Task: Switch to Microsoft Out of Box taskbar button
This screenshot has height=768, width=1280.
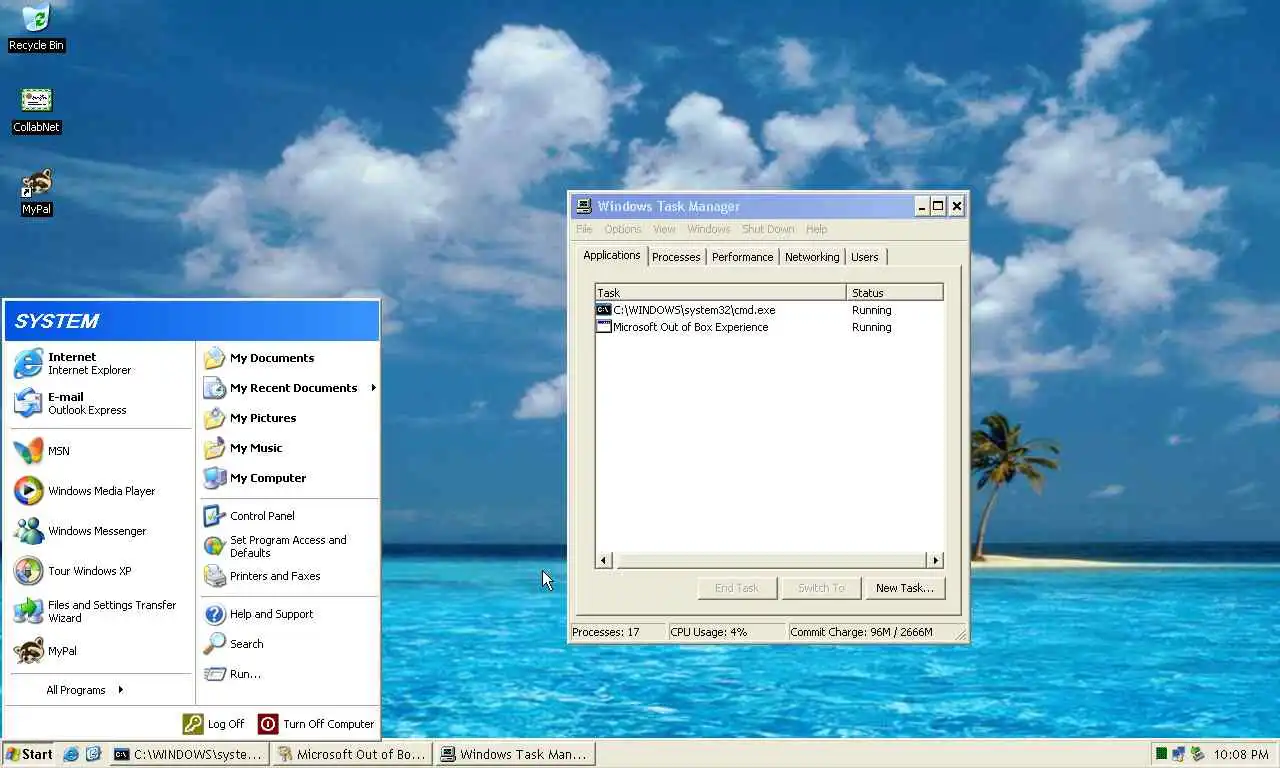Action: [352, 754]
